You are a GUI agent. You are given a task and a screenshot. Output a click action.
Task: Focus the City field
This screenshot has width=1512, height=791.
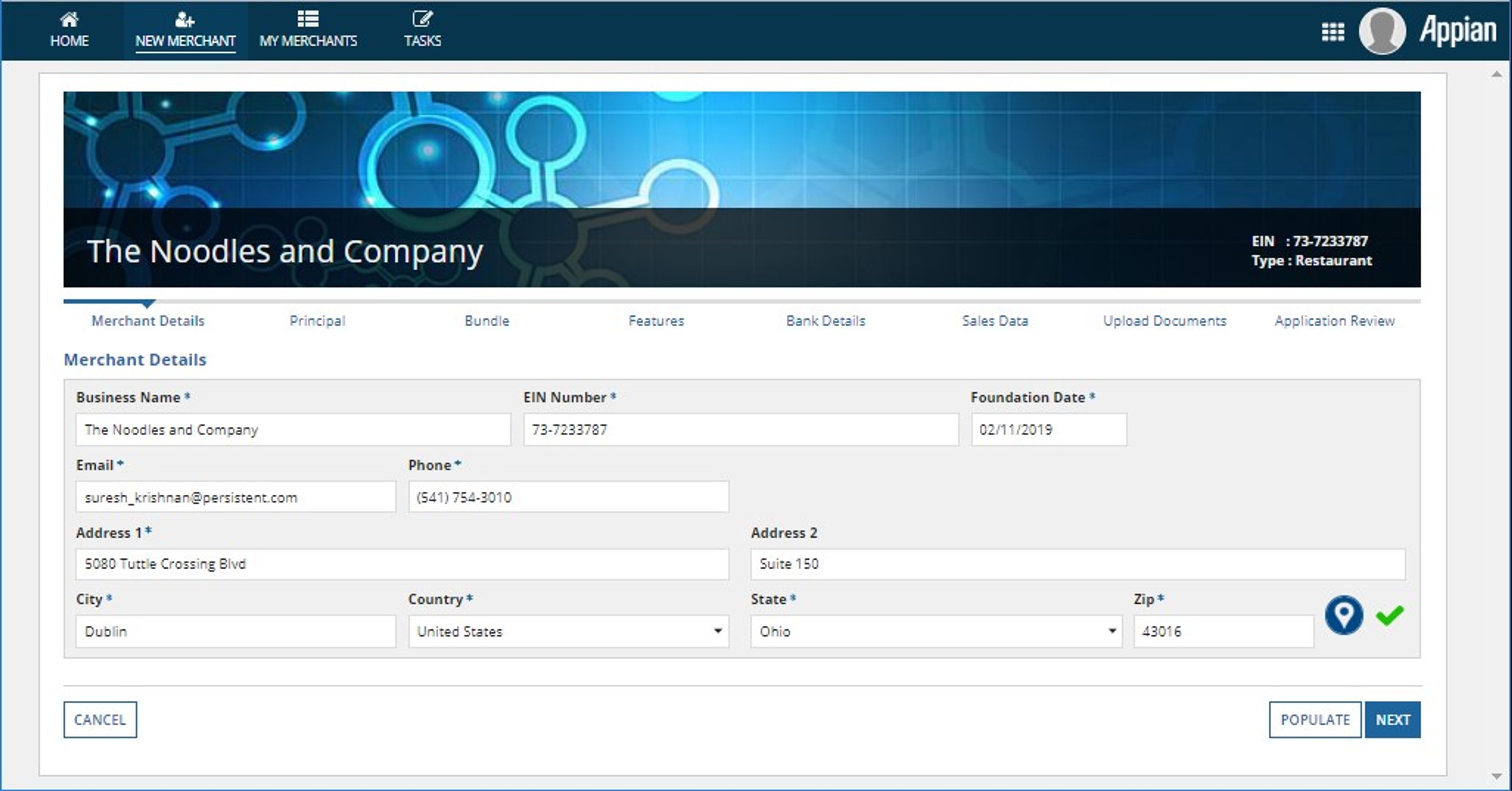coord(235,631)
